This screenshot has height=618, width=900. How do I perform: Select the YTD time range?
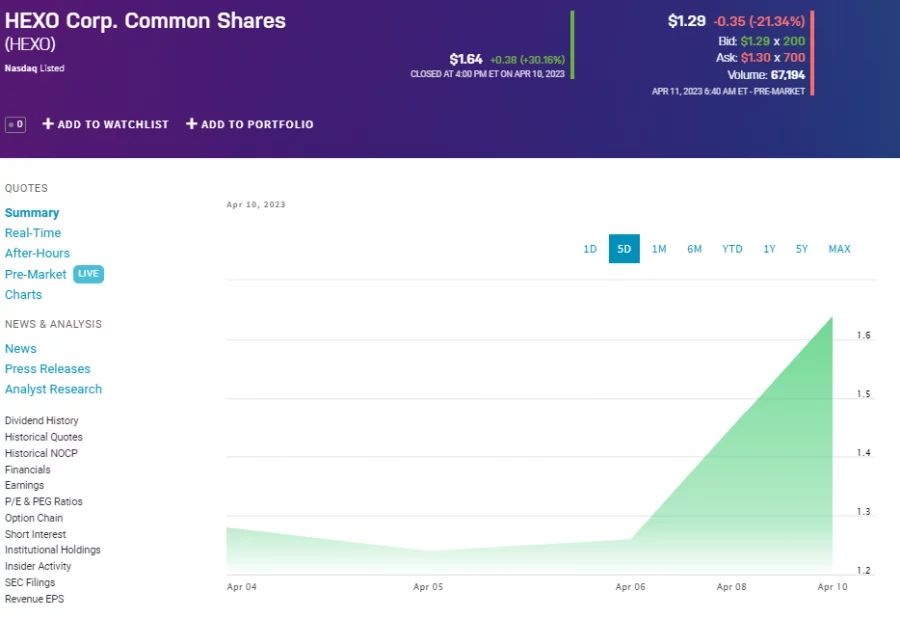(732, 249)
